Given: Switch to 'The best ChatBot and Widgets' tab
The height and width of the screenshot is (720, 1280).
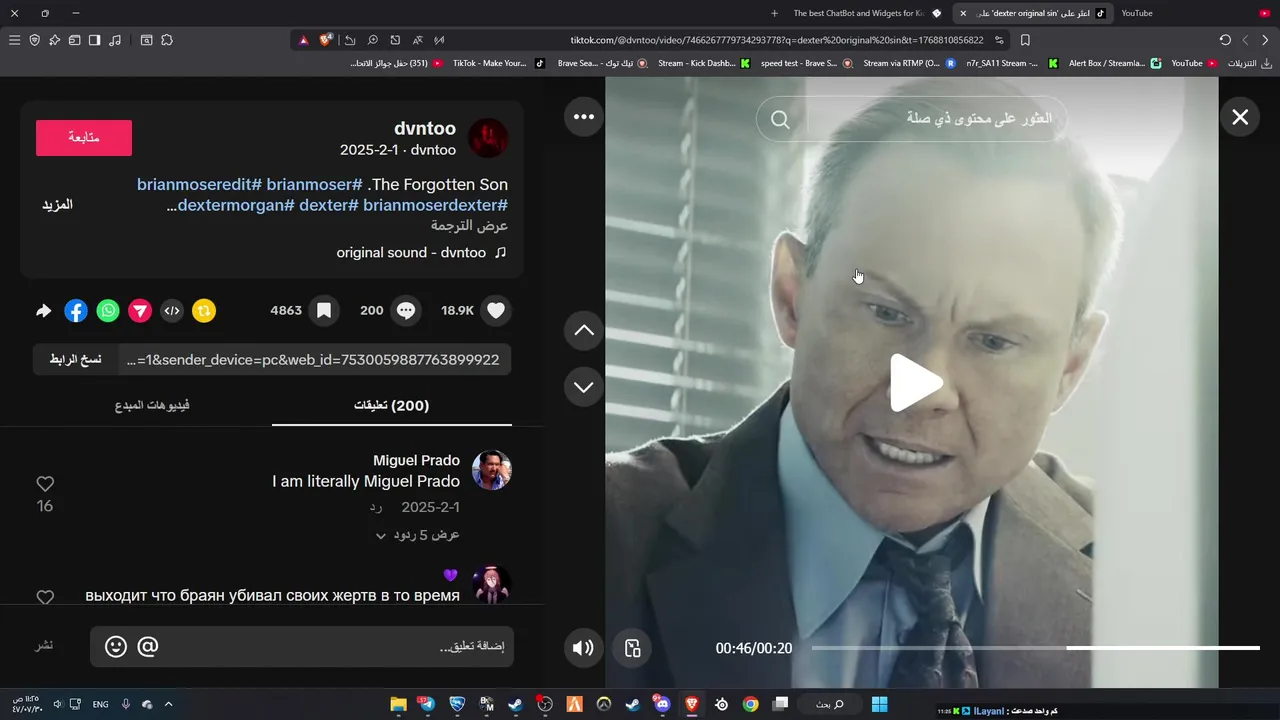Looking at the screenshot, I should (x=867, y=13).
